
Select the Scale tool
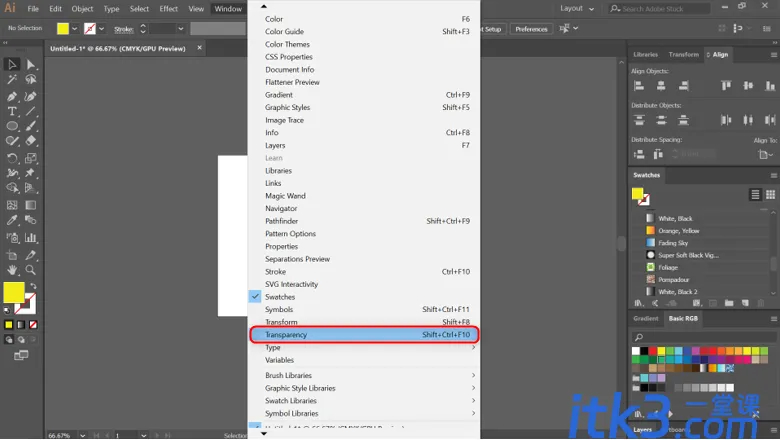(x=31, y=159)
